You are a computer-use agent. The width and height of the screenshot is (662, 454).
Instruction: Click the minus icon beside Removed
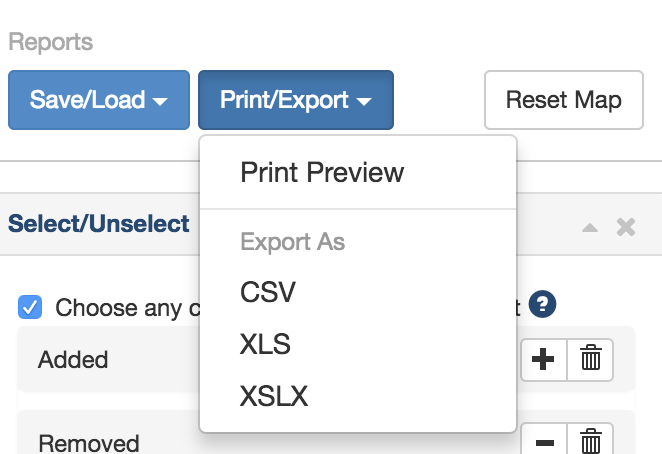point(544,441)
